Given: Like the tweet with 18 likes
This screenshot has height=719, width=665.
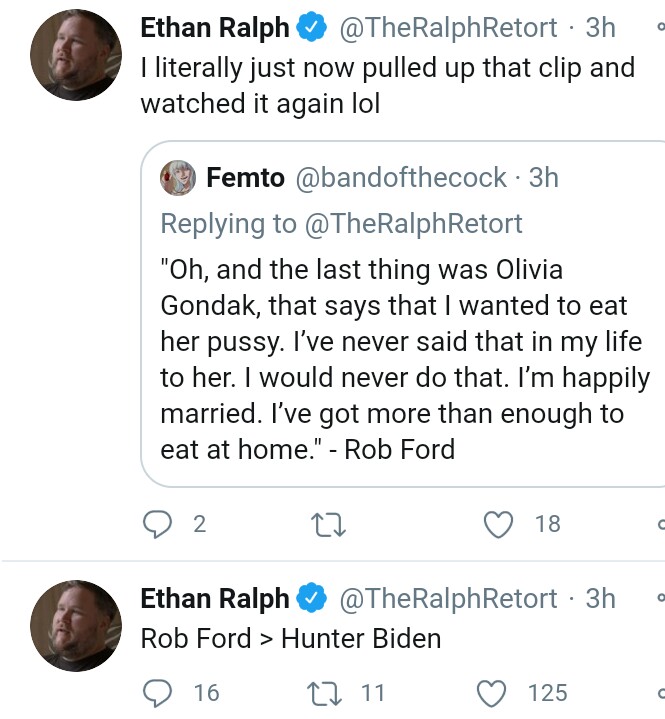Looking at the screenshot, I should click(499, 525).
